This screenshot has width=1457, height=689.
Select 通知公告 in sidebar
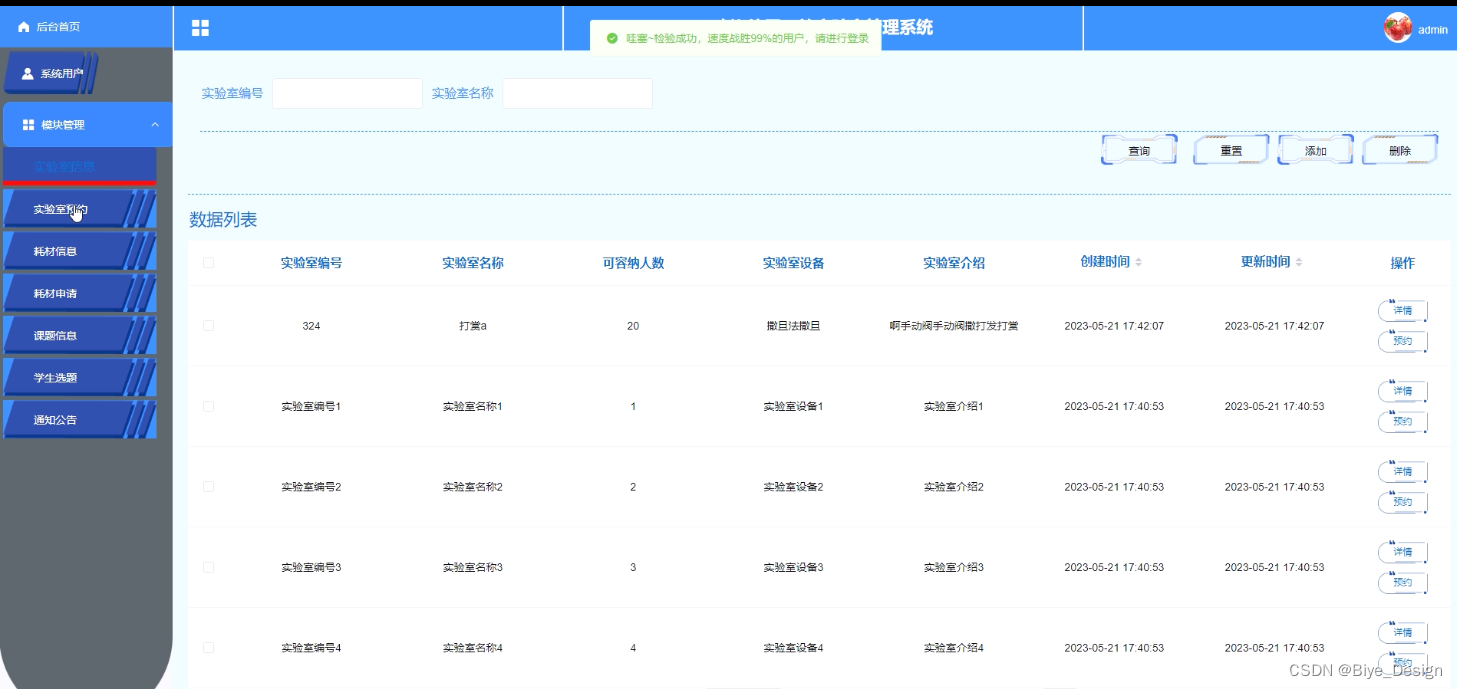[80, 420]
